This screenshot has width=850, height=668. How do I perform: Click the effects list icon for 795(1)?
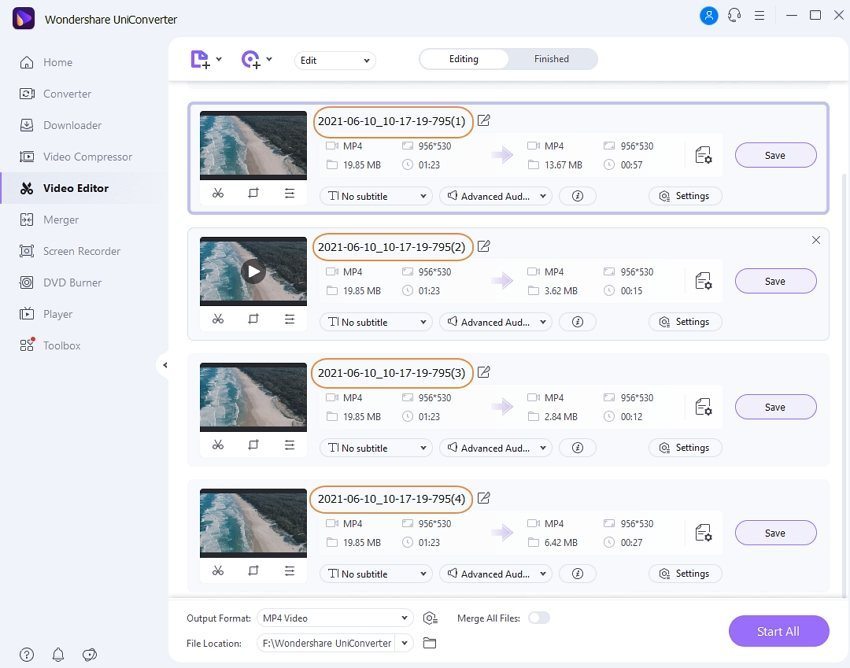point(289,193)
